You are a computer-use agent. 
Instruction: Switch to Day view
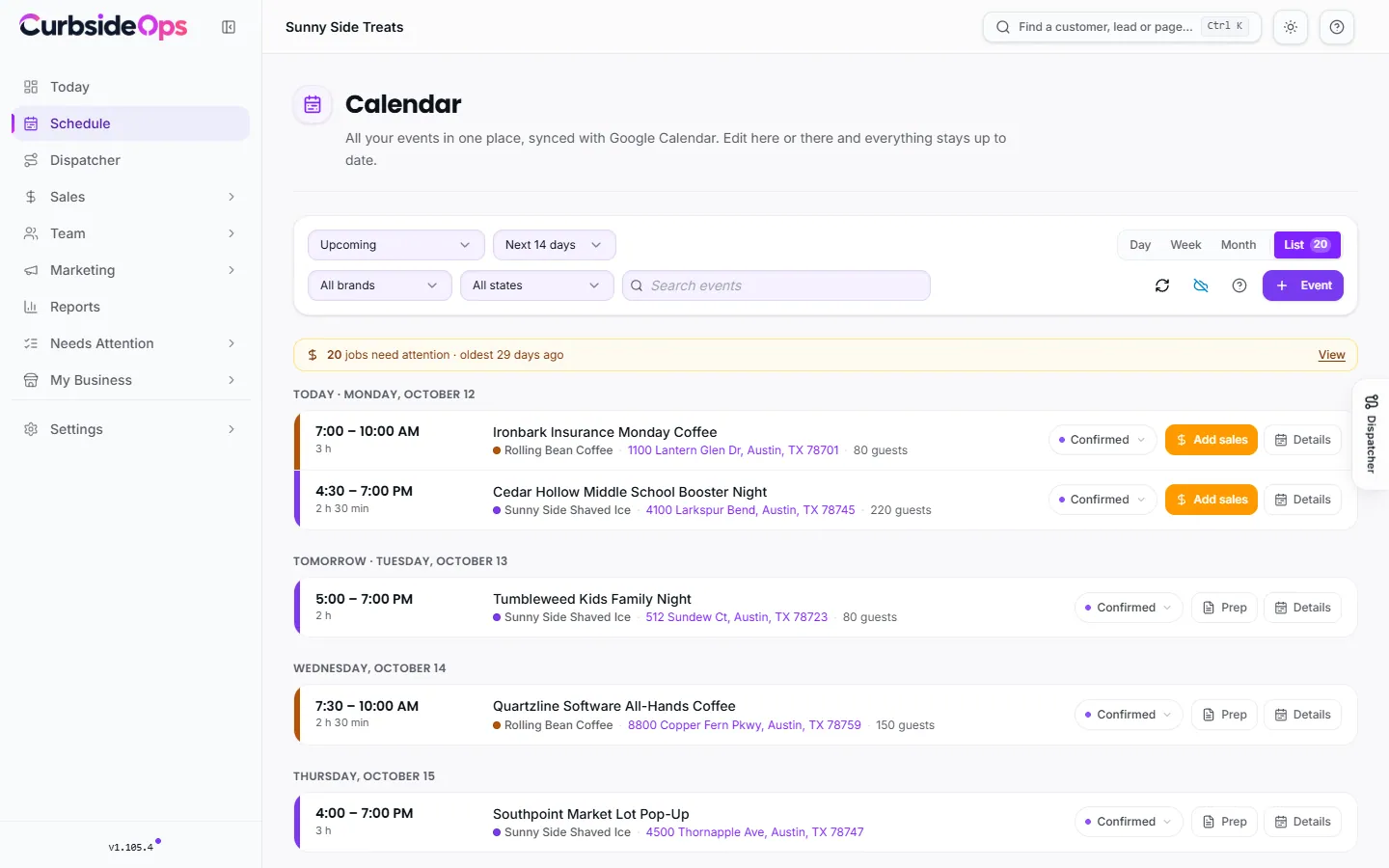pos(1140,245)
